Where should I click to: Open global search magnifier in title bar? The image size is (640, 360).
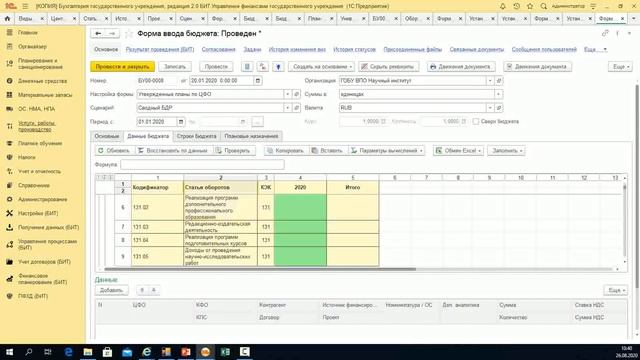[543, 6]
